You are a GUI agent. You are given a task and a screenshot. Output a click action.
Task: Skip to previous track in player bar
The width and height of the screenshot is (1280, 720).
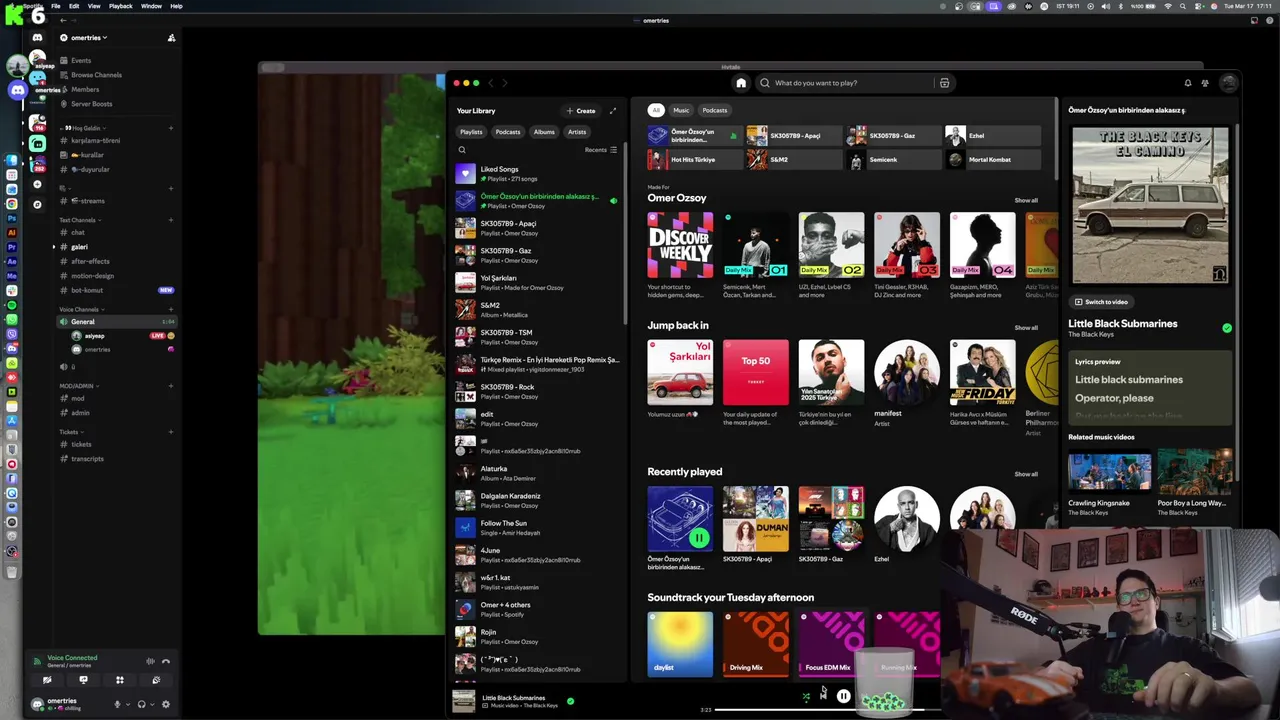(x=823, y=696)
